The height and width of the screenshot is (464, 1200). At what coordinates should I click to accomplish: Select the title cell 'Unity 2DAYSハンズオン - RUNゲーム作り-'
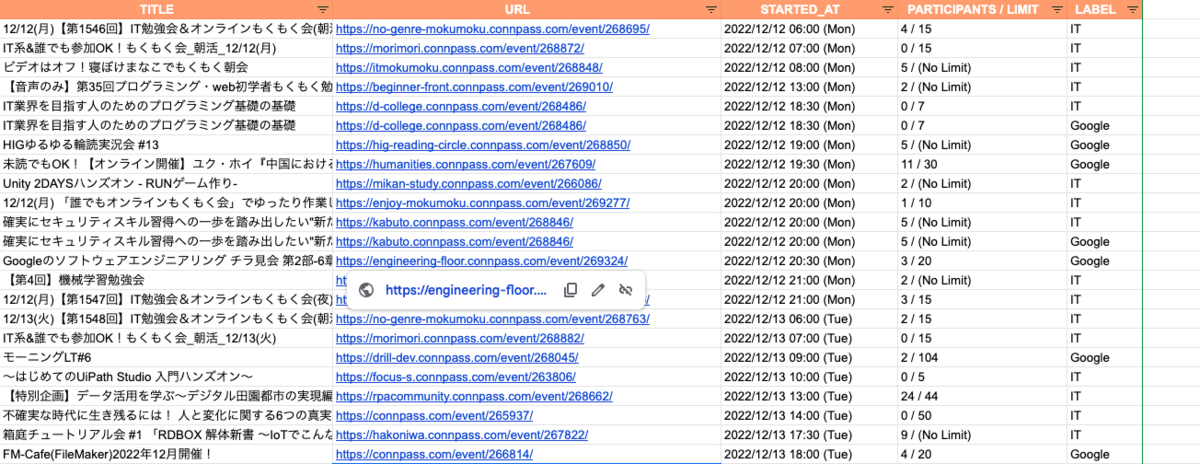(x=166, y=183)
